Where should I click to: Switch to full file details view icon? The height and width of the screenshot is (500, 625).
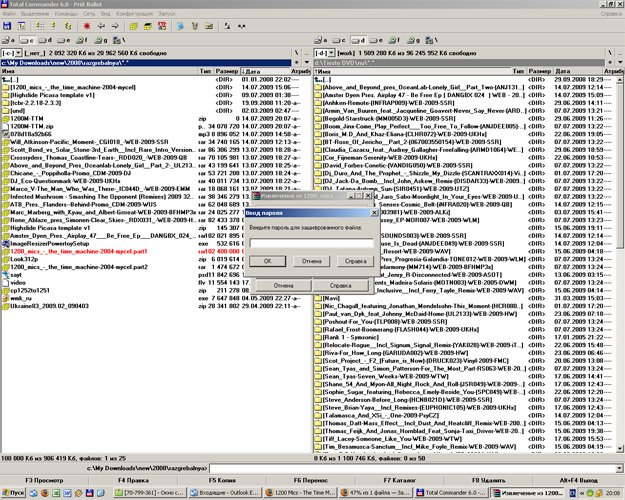click(53, 26)
